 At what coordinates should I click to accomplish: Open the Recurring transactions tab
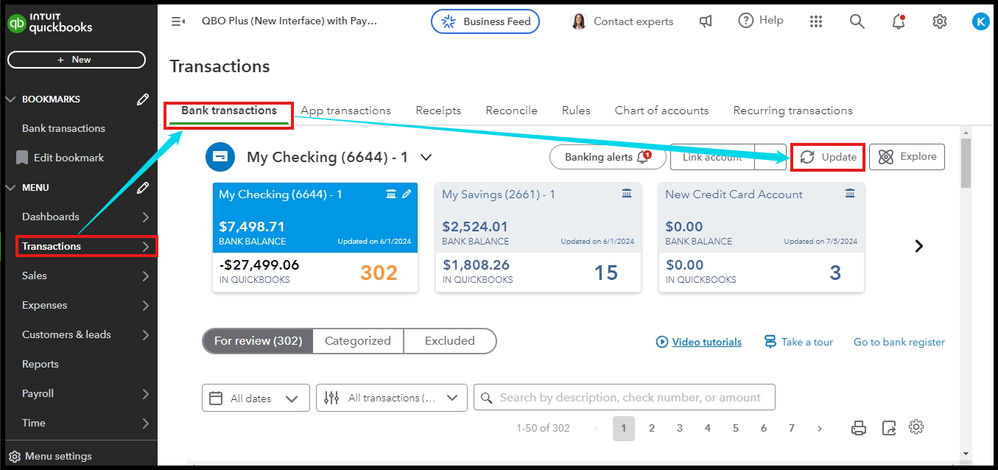point(793,110)
